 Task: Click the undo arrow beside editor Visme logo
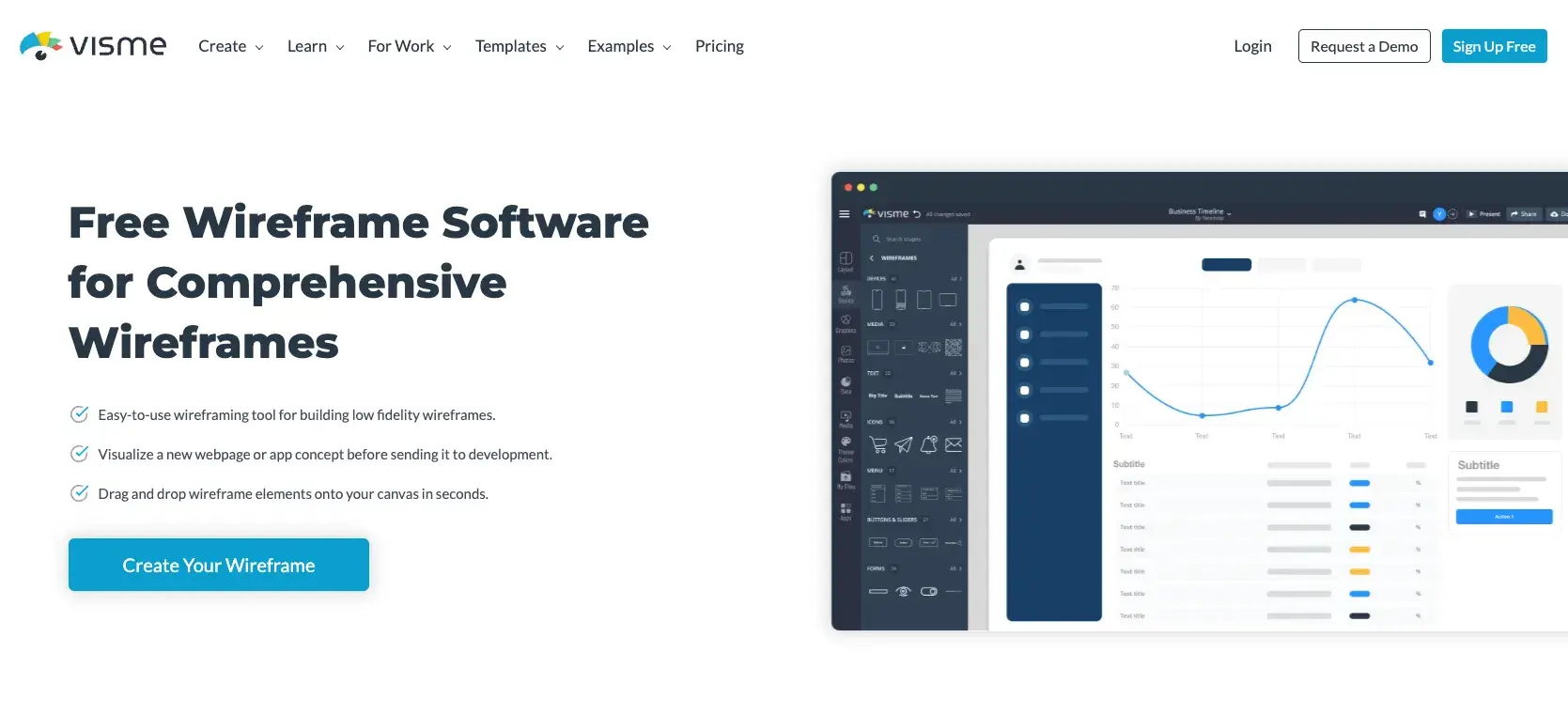click(917, 214)
